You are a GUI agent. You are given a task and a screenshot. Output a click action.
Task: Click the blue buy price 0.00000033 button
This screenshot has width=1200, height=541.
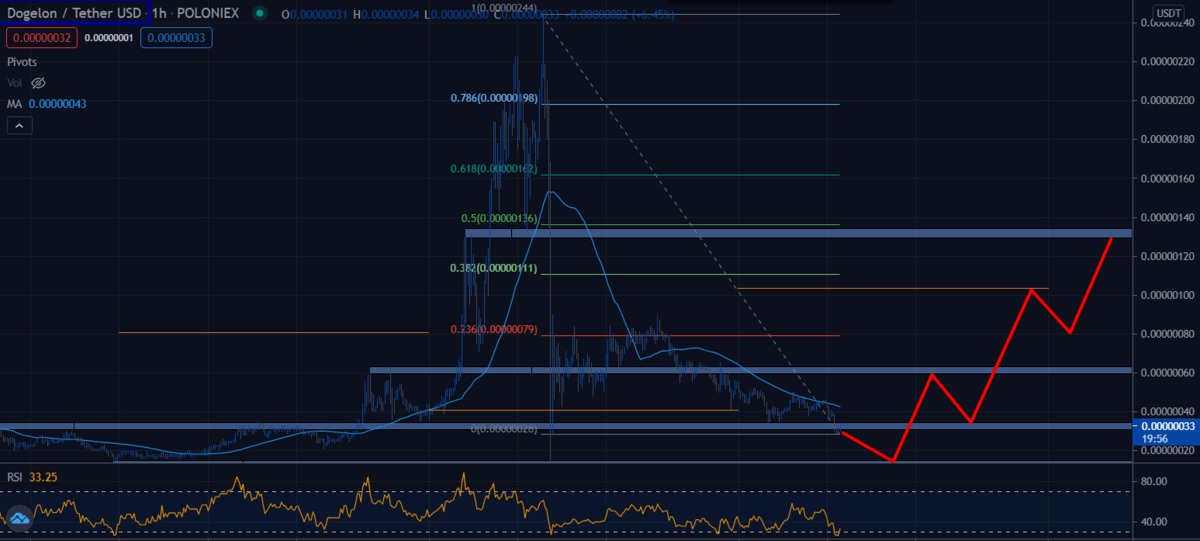point(176,38)
